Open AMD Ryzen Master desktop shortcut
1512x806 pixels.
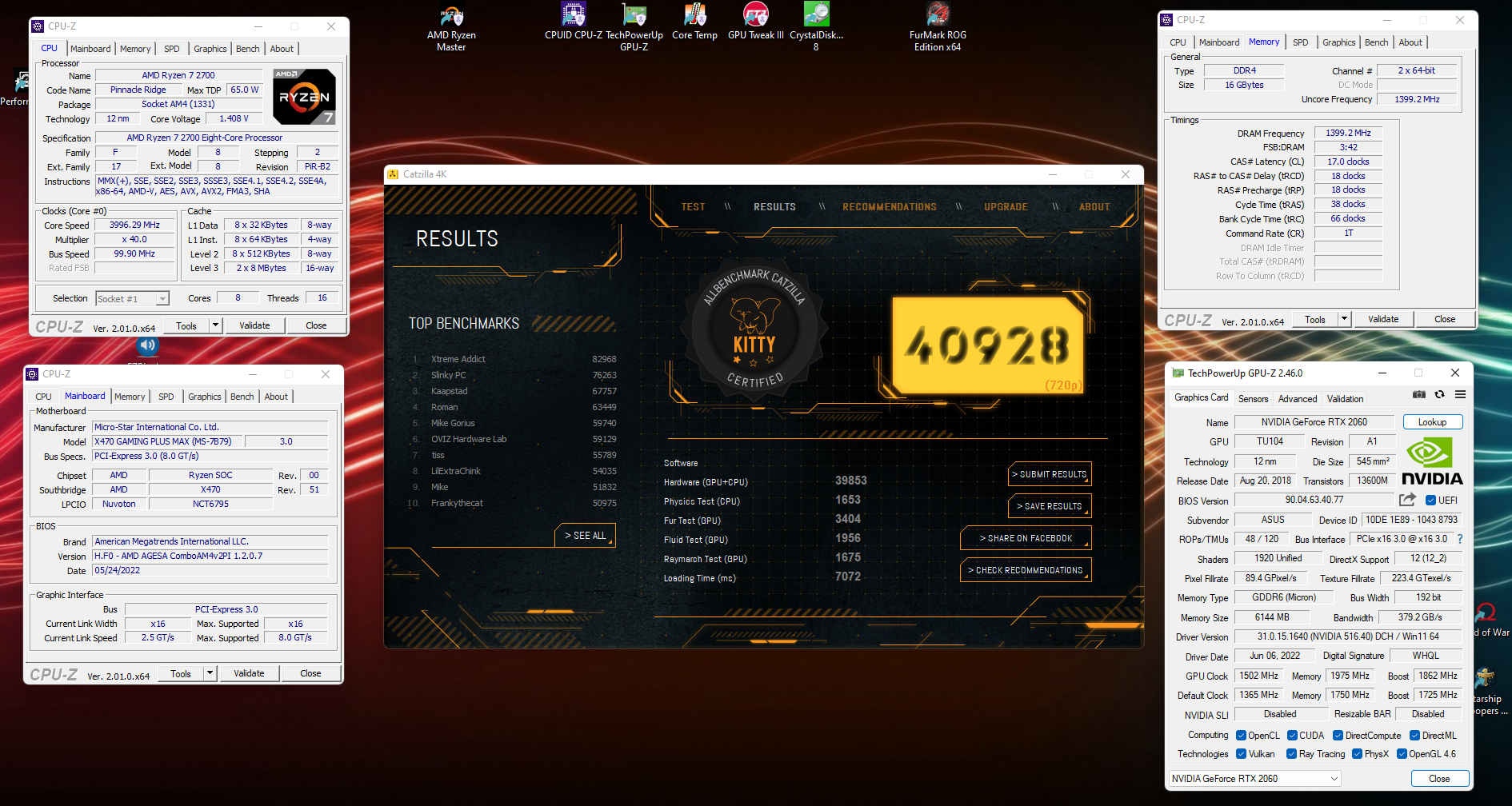pos(452,28)
